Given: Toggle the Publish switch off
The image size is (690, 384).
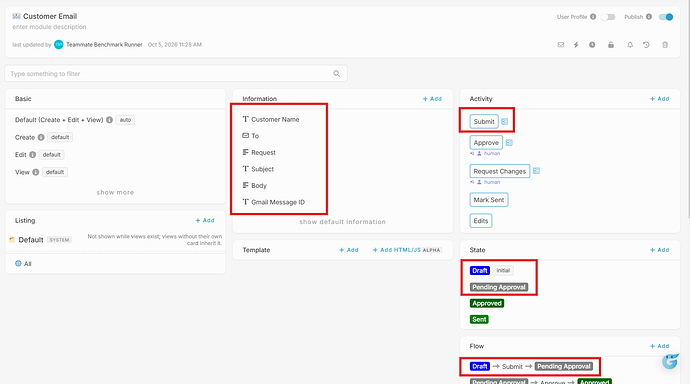Looking at the screenshot, I should (666, 17).
